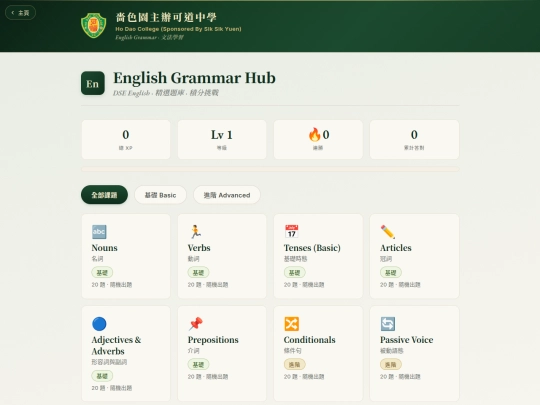This screenshot has height=405, width=540.
Task: Click the blue circle Adjectives icon
Action: [x=99, y=324]
